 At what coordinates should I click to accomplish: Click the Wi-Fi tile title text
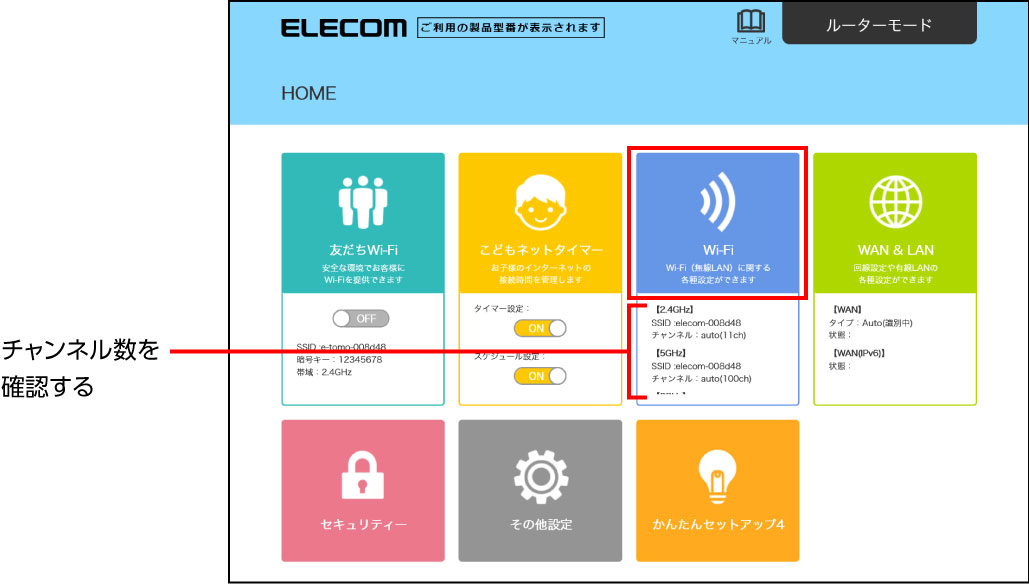point(718,250)
